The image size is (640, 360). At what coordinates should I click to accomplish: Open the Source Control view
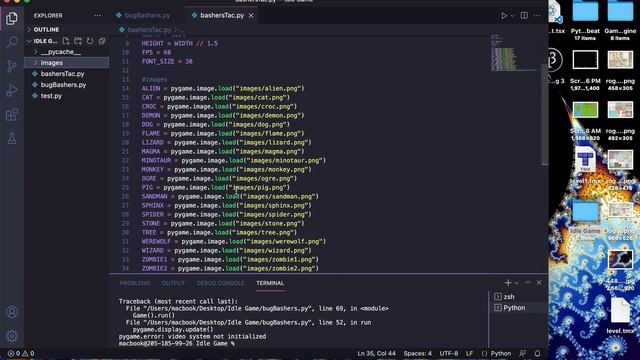(12, 66)
